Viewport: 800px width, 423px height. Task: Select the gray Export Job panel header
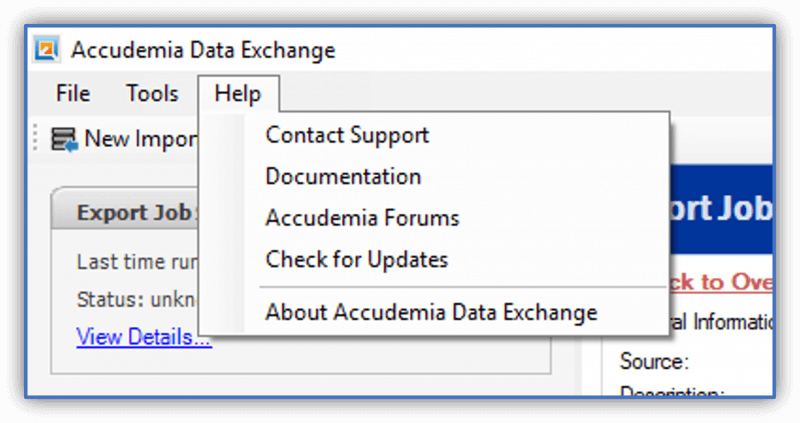pos(126,210)
